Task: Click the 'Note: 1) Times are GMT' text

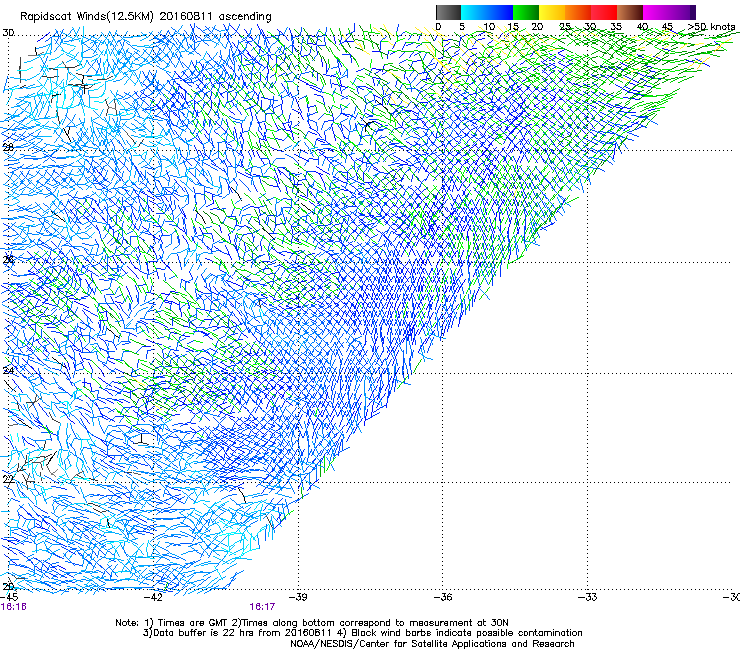Action: click(x=172, y=623)
